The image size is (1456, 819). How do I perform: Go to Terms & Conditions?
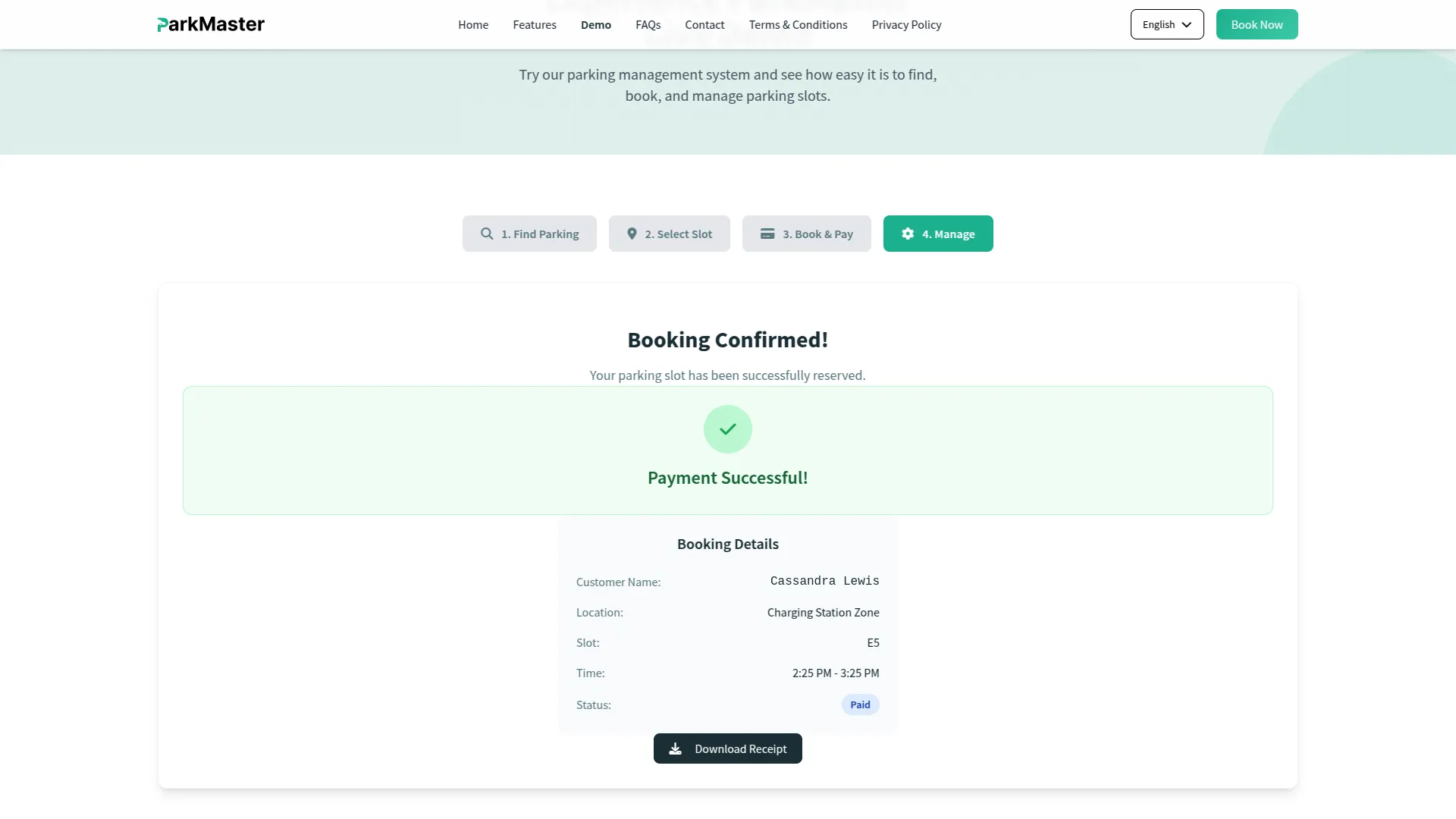pos(798,24)
